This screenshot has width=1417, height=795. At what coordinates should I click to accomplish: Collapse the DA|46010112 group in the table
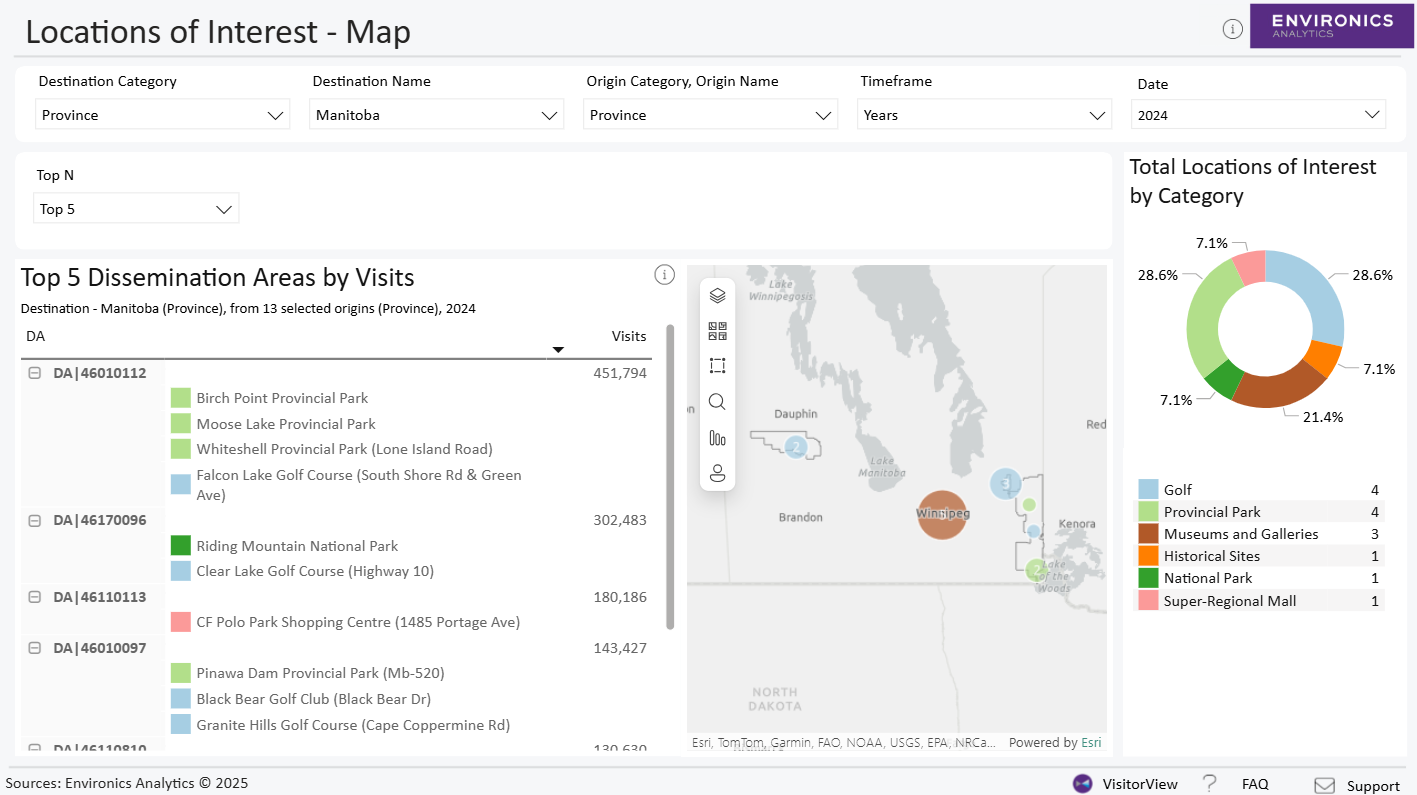(x=33, y=372)
